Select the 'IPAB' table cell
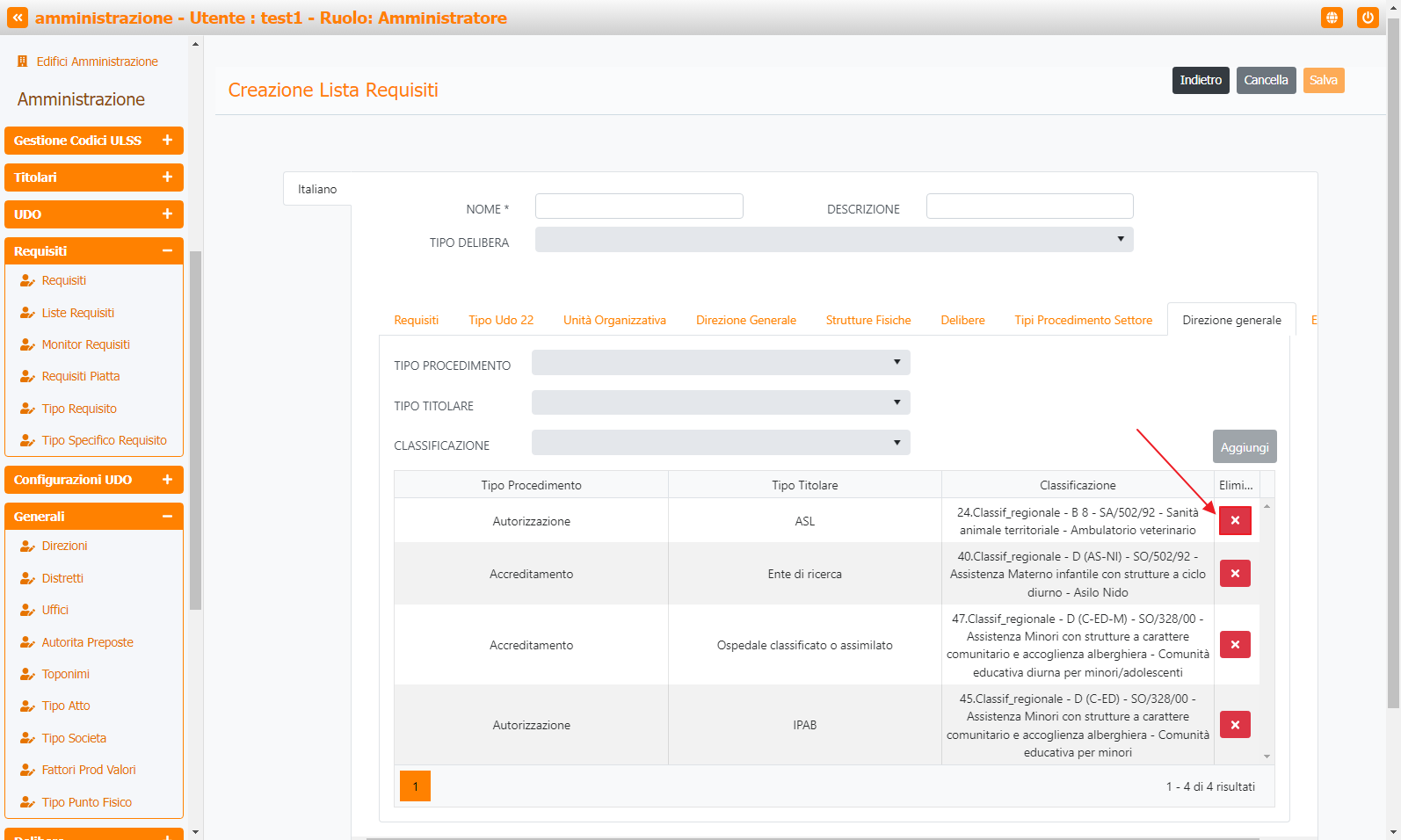The height and width of the screenshot is (840, 1401). [x=805, y=725]
